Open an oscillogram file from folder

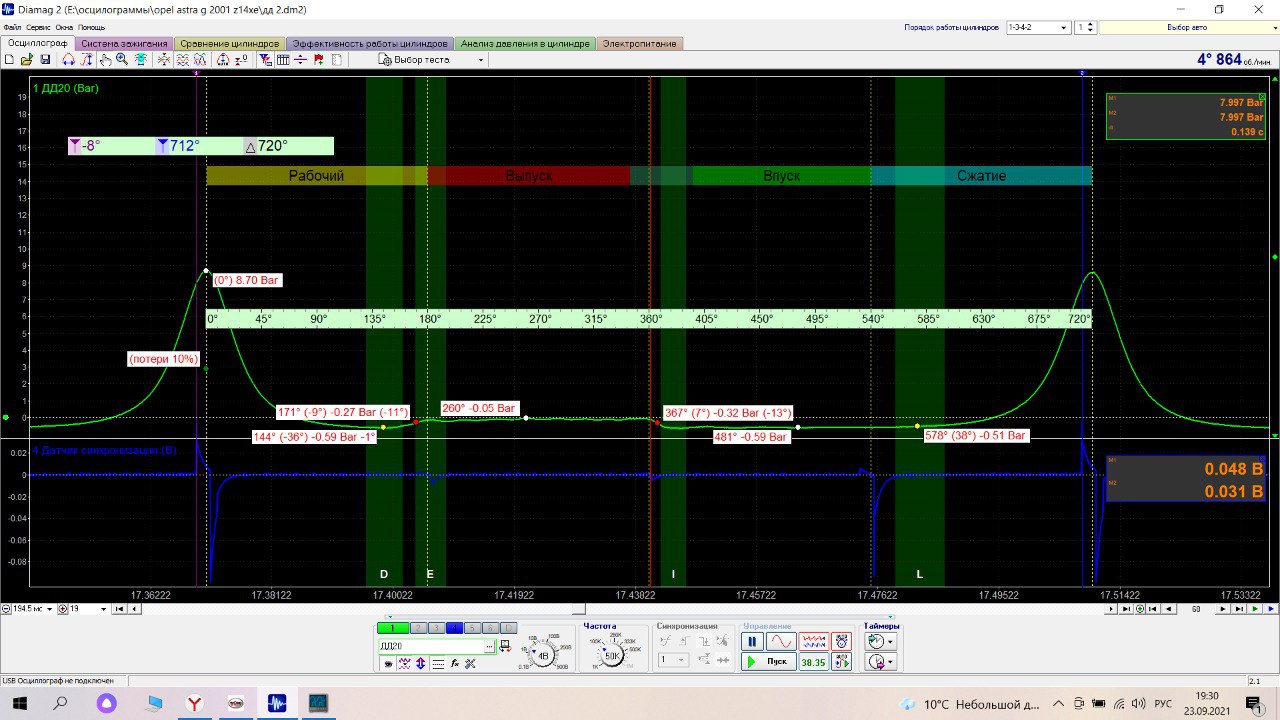click(27, 60)
